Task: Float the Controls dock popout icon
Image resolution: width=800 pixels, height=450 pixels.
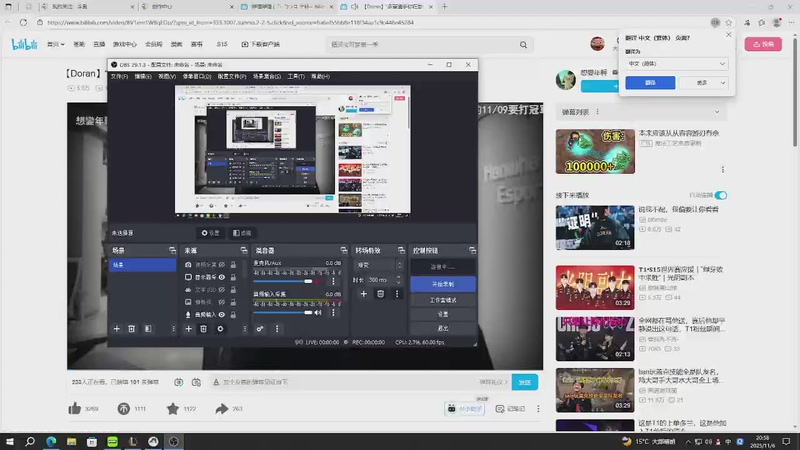Action: click(x=472, y=251)
